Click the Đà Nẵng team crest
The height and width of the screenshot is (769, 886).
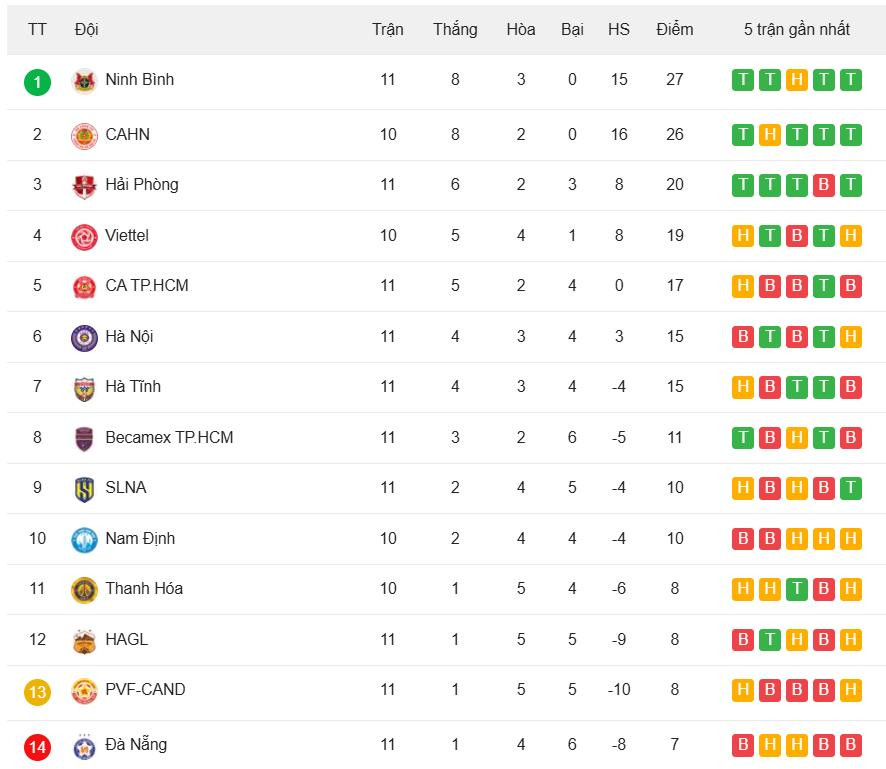coord(84,746)
